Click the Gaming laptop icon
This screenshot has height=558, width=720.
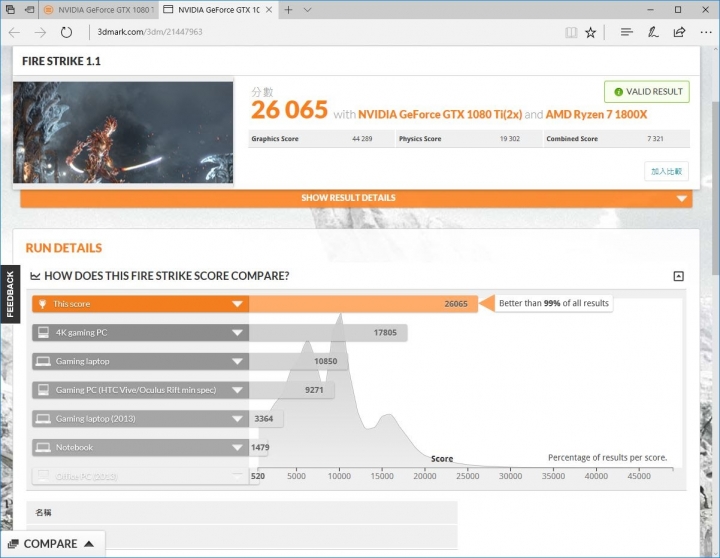pos(43,361)
